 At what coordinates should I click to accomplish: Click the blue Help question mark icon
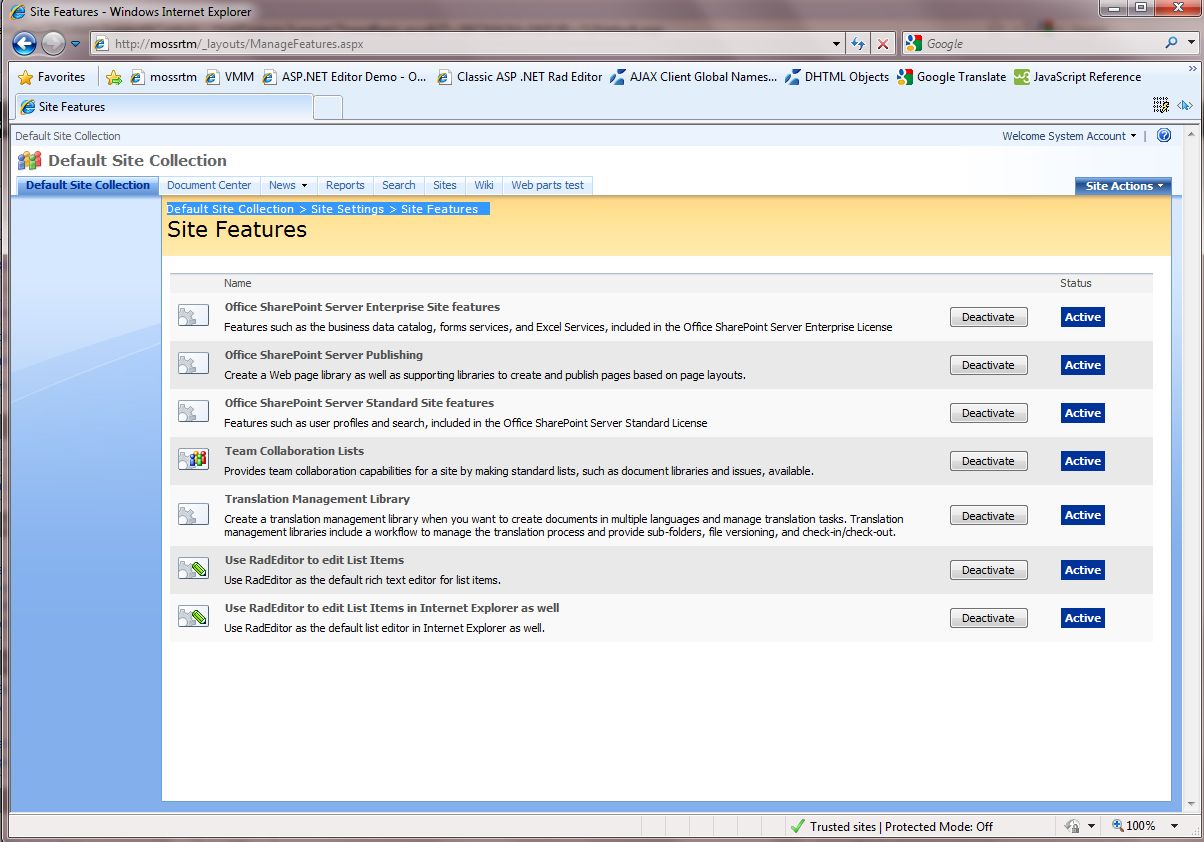pos(1163,136)
